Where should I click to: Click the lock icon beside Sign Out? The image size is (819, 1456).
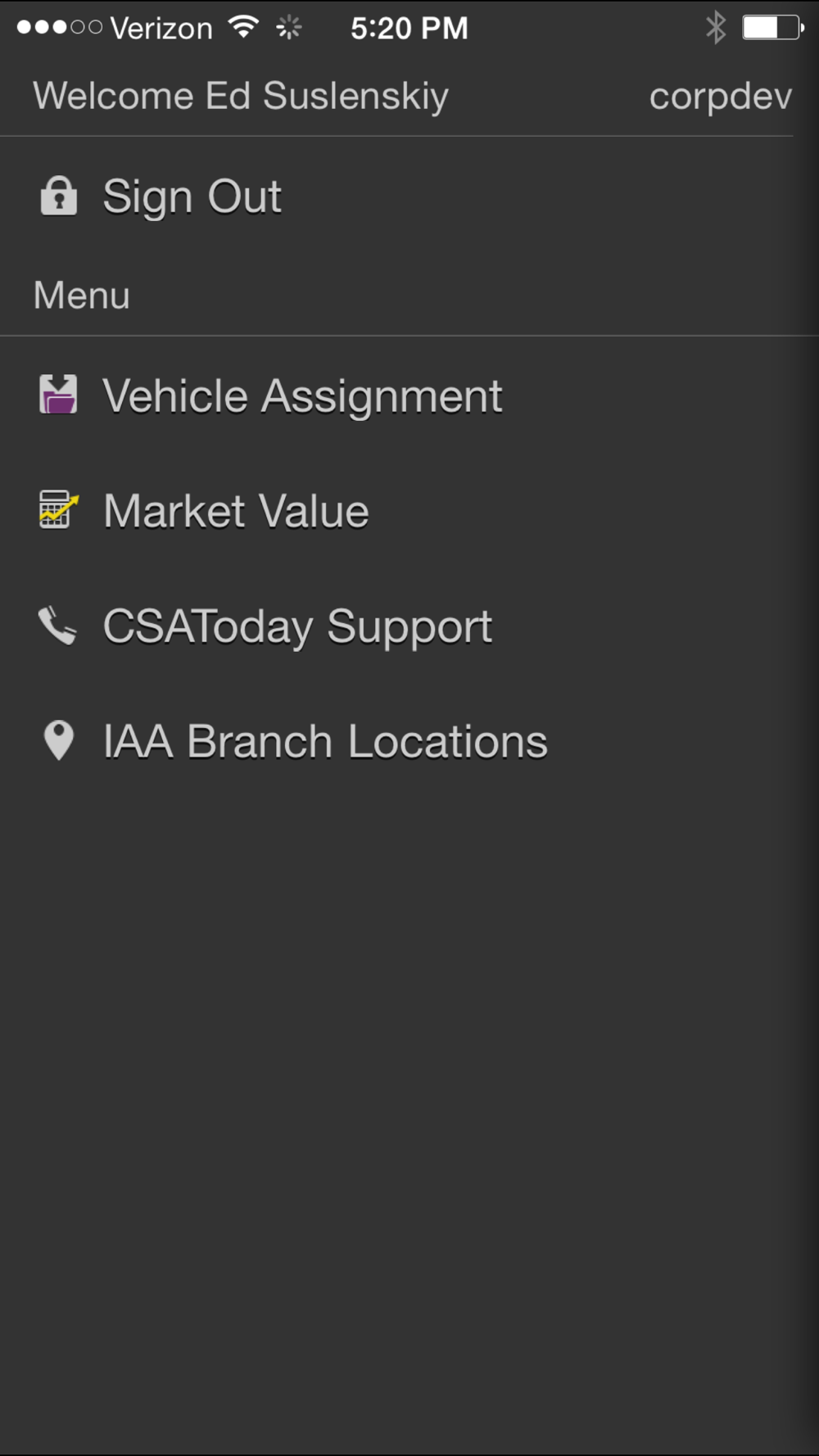click(58, 197)
